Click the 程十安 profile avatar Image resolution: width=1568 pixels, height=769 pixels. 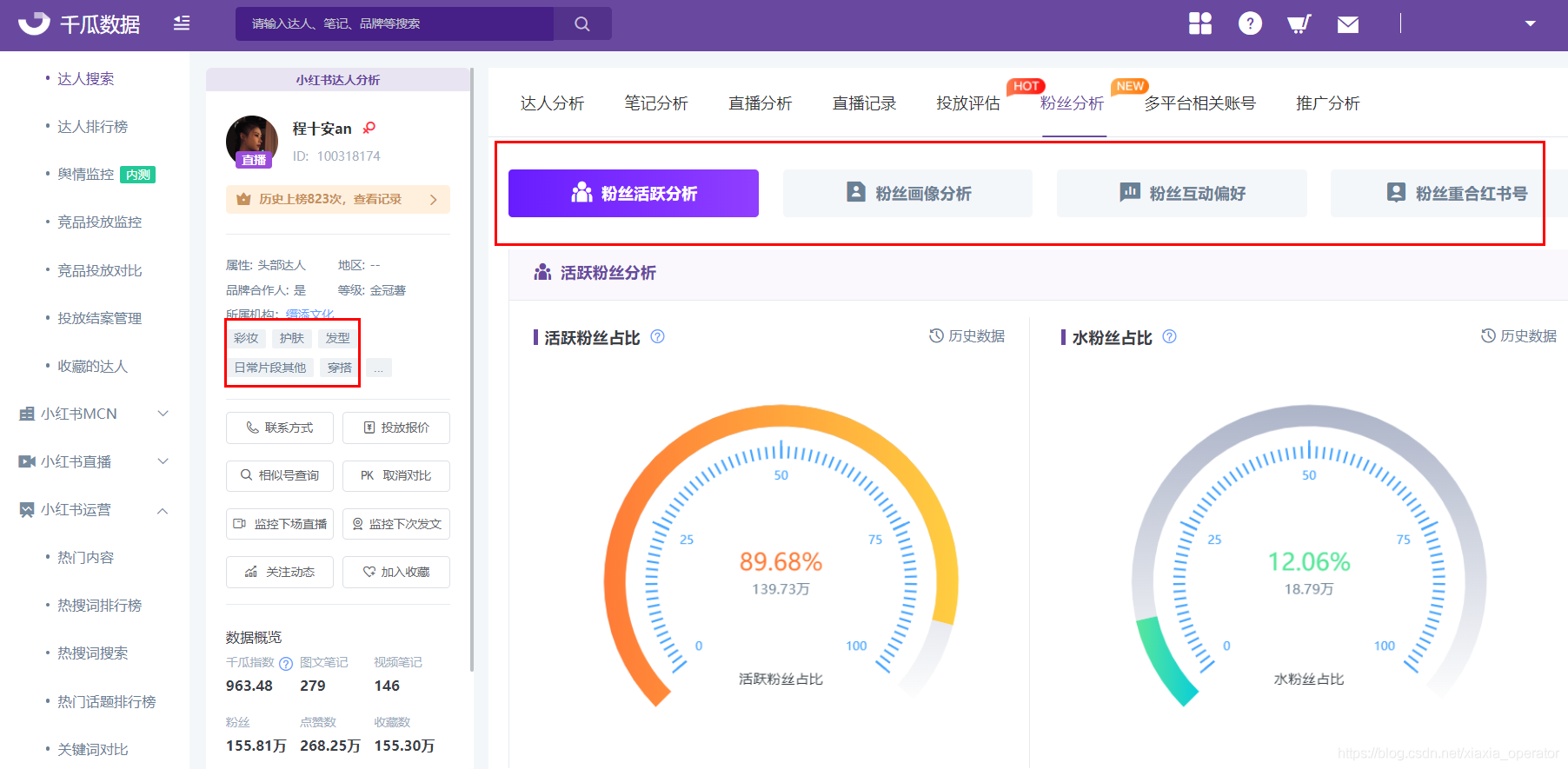(x=252, y=142)
